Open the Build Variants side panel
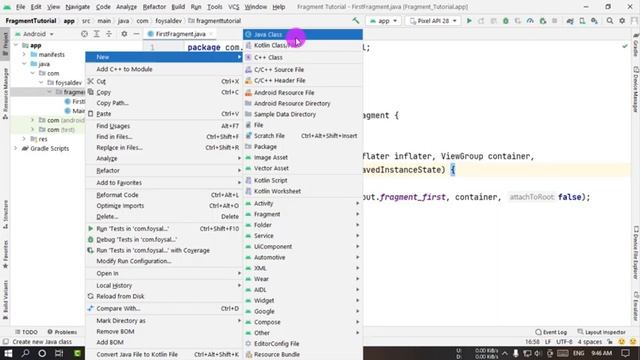Viewport: 640px width, 360px height. 5,300
